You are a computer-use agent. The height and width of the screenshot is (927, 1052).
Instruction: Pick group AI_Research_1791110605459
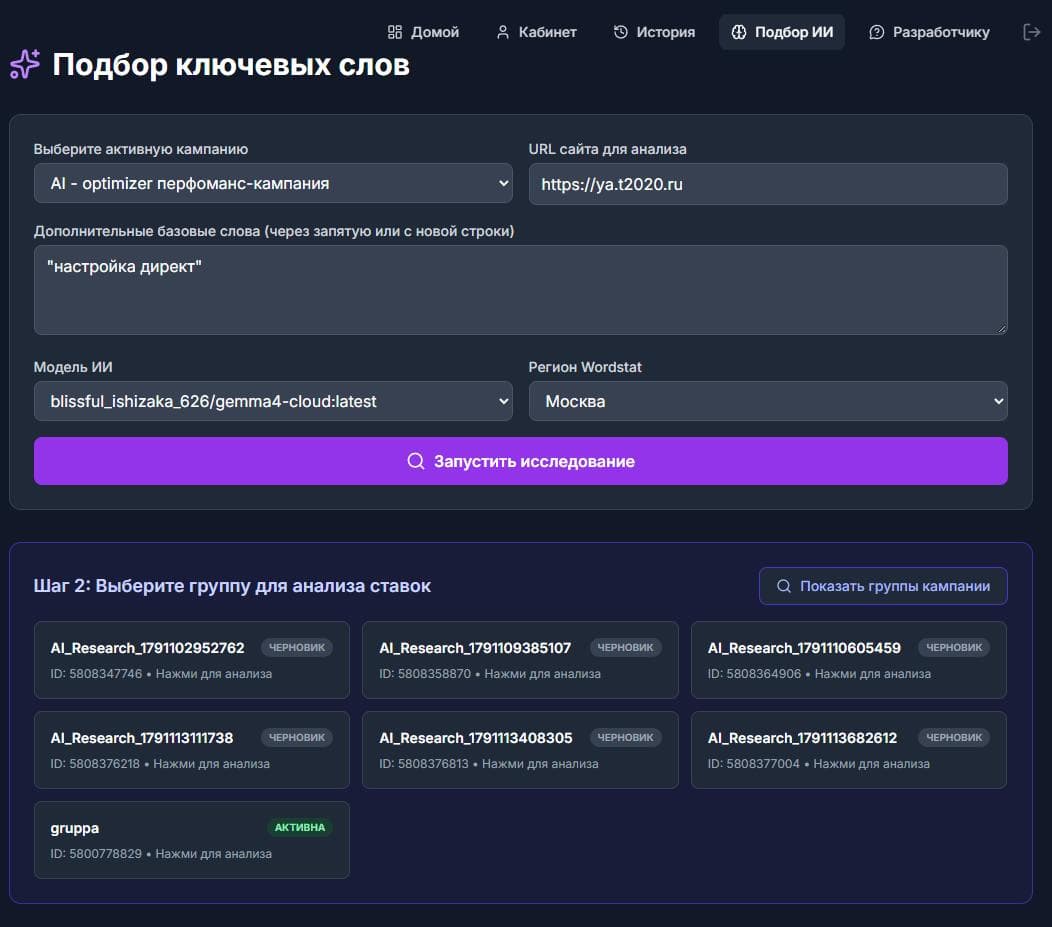point(849,660)
